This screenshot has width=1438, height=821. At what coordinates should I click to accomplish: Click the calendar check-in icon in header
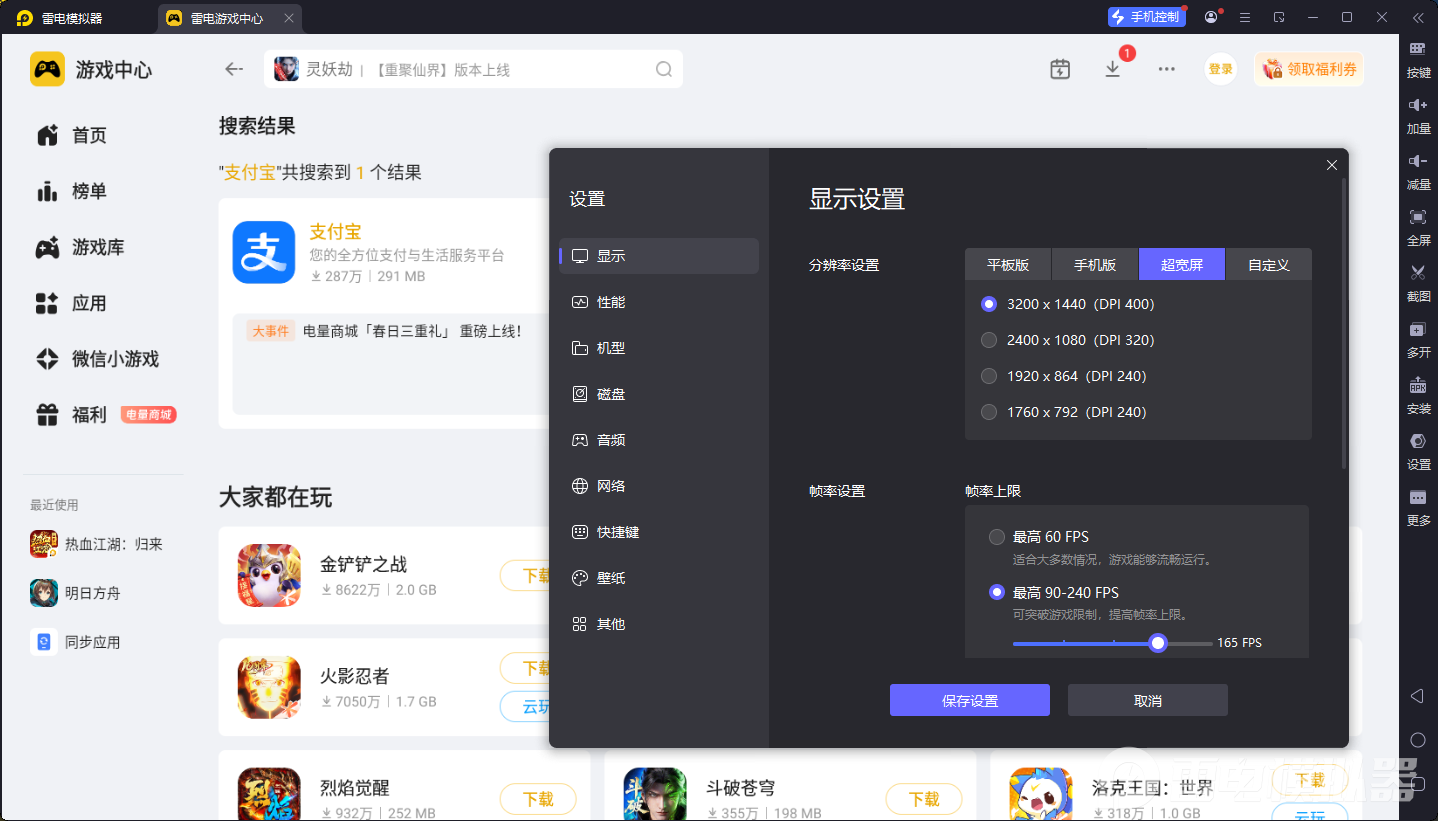pos(1060,69)
